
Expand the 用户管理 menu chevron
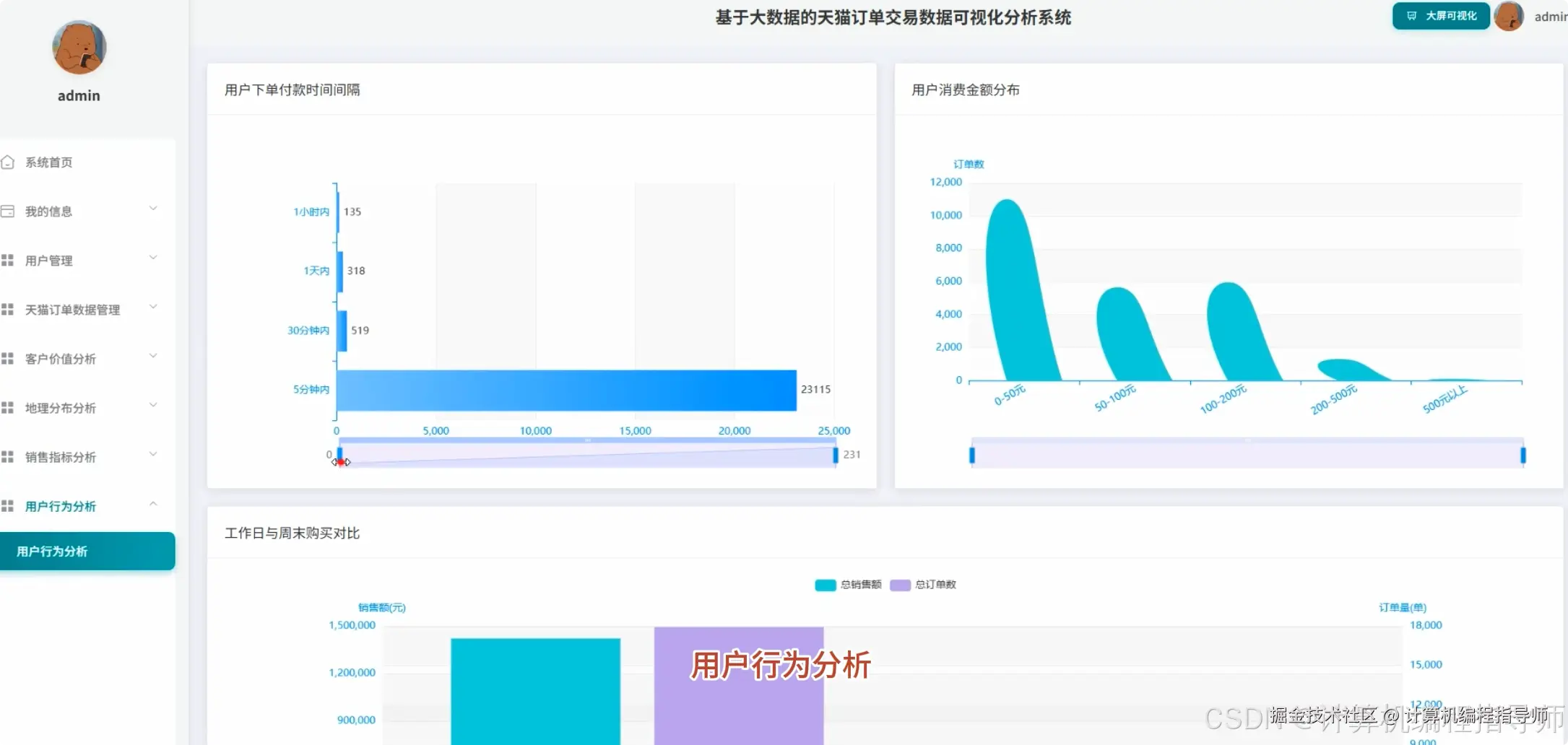pyautogui.click(x=153, y=258)
